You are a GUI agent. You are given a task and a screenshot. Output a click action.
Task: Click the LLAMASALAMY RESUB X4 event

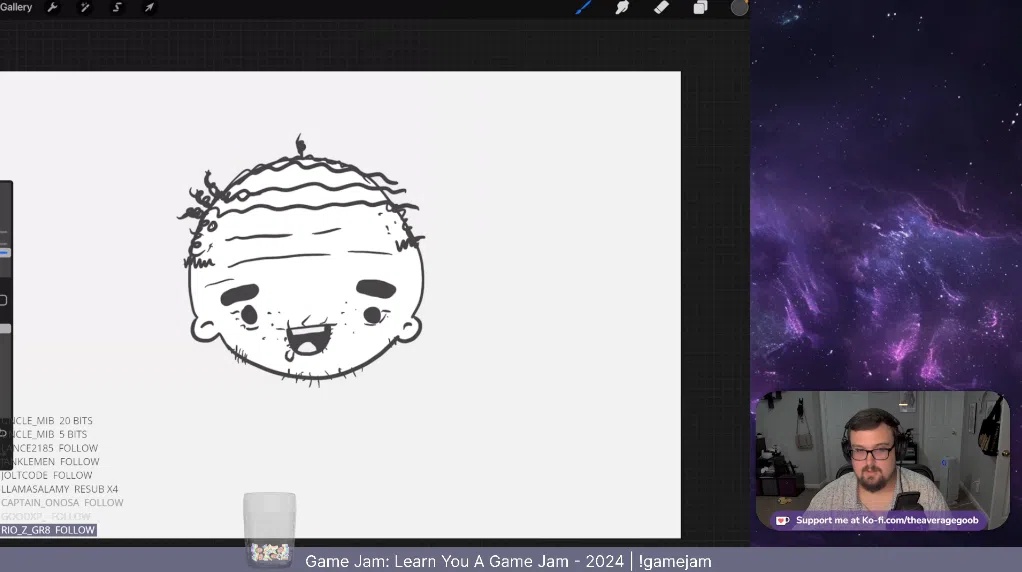60,489
